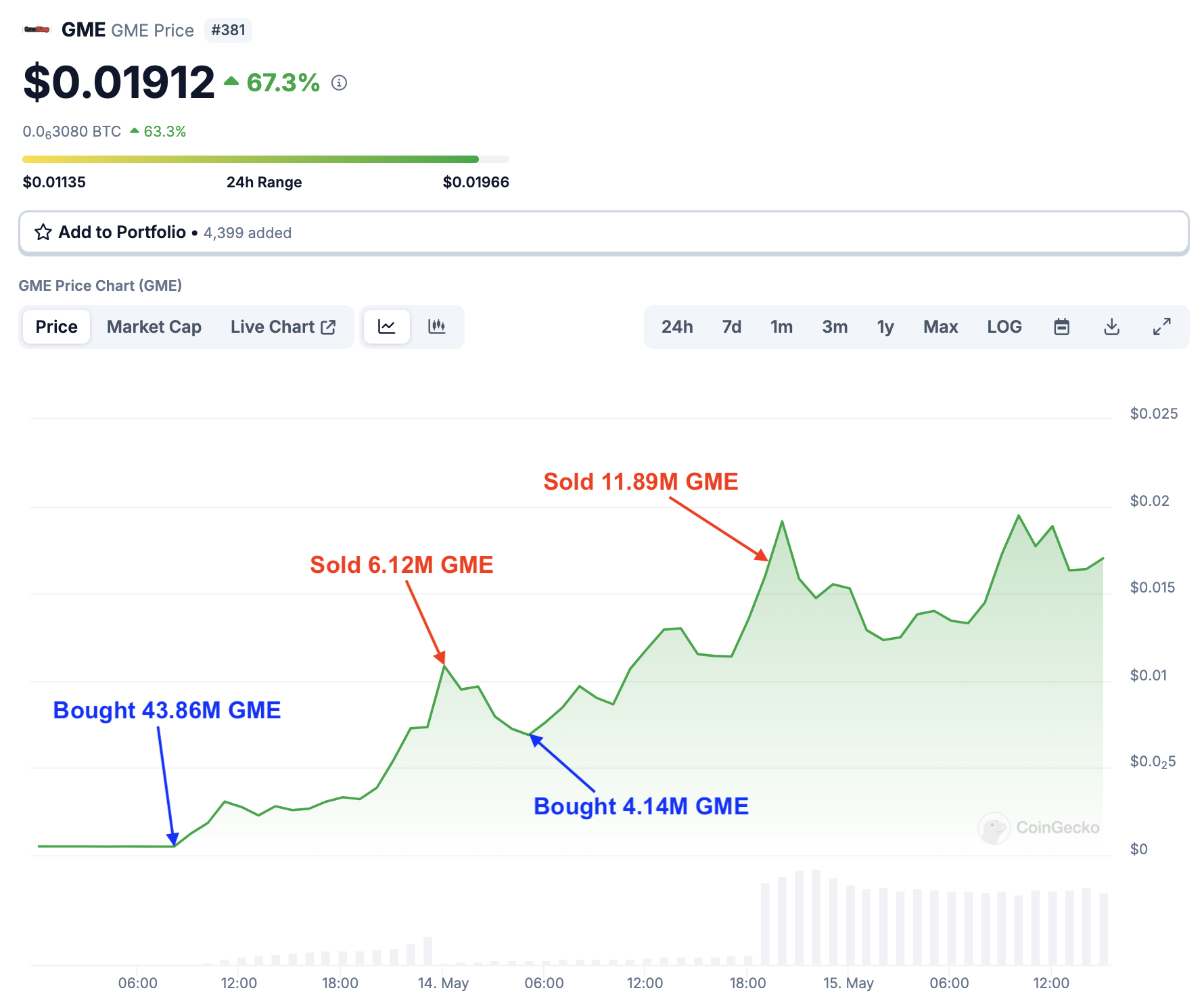Switch to the Market Cap tab

[154, 327]
